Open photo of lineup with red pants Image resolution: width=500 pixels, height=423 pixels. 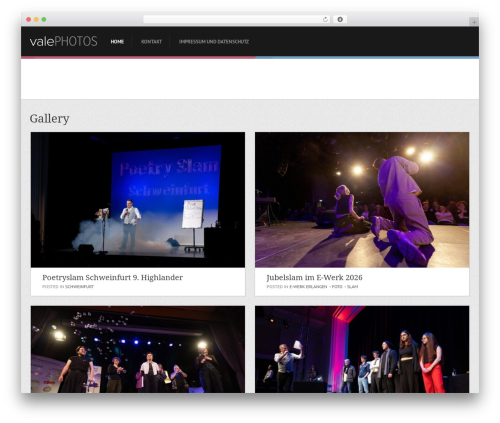pyautogui.click(x=362, y=349)
